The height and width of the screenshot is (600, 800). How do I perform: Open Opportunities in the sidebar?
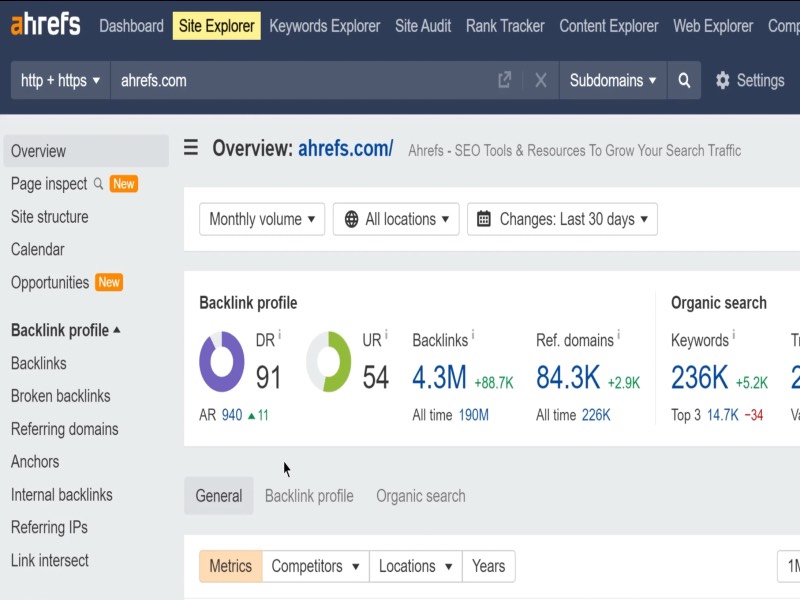click(x=50, y=282)
